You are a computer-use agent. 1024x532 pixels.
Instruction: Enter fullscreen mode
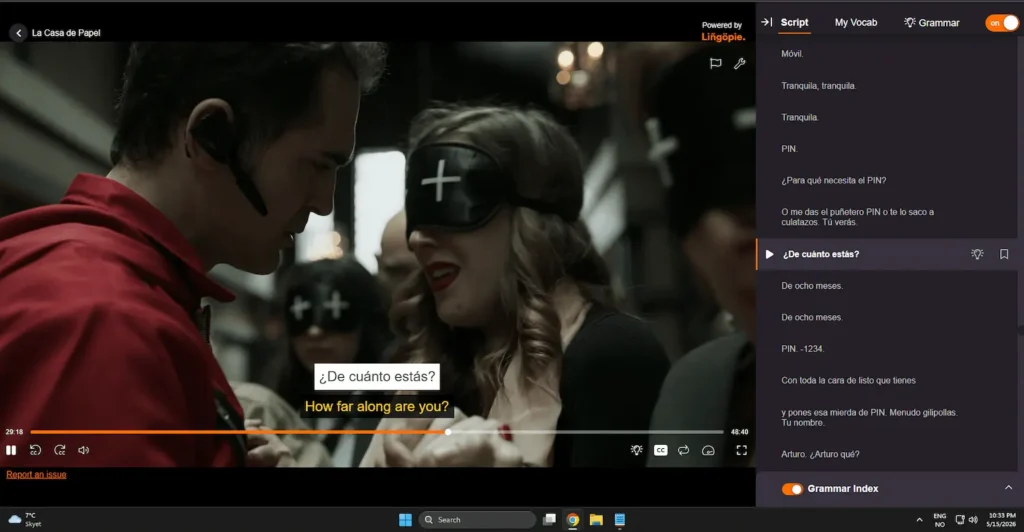(742, 450)
